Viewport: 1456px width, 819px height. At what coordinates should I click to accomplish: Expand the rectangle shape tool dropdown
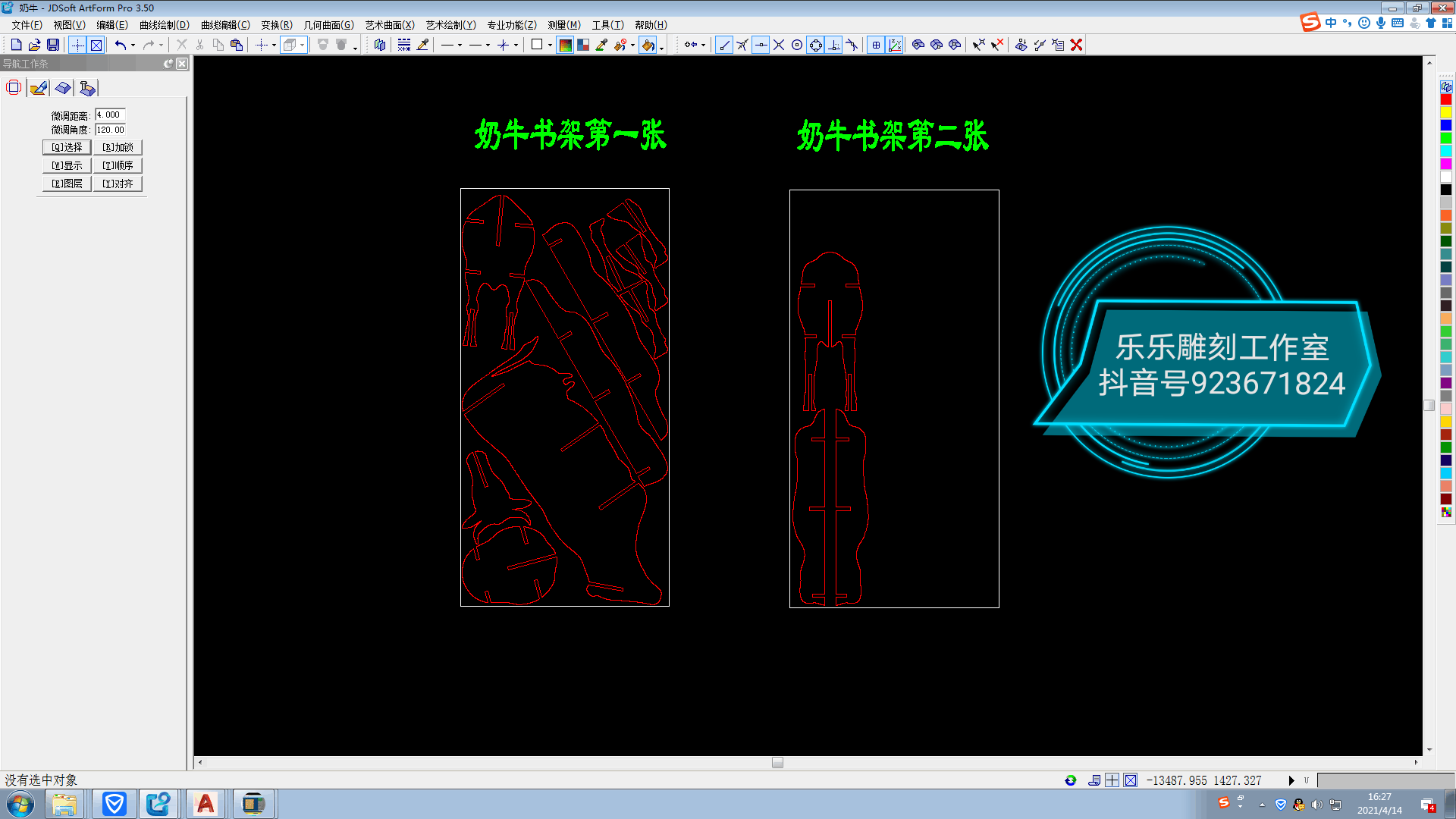point(550,45)
